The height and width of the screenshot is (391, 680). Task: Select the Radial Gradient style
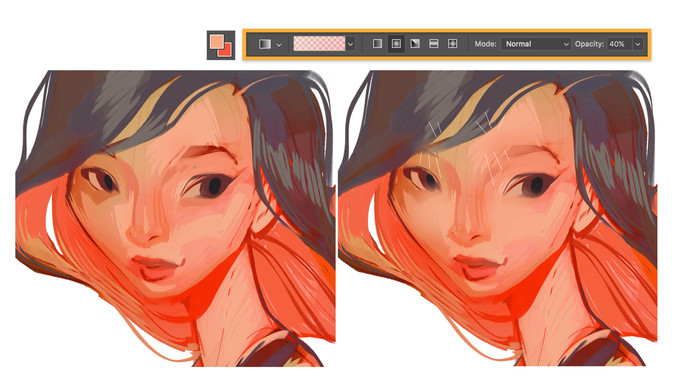(396, 44)
